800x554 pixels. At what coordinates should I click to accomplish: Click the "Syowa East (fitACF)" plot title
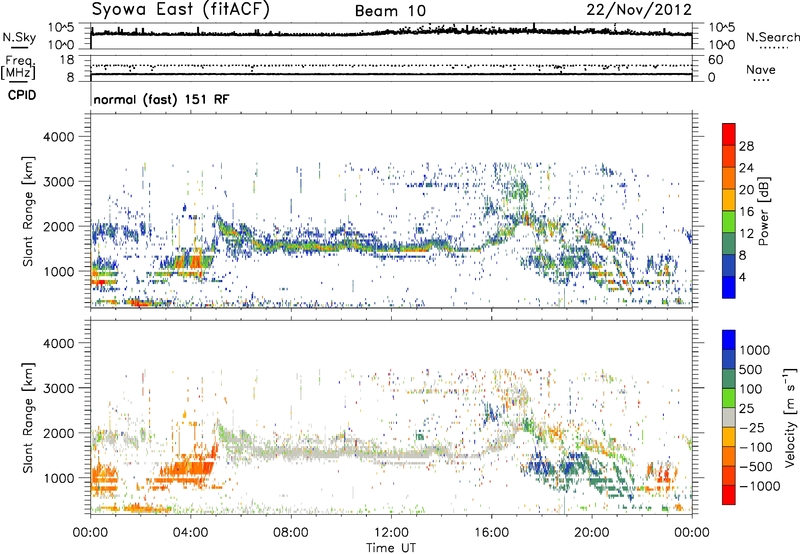pos(180,9)
